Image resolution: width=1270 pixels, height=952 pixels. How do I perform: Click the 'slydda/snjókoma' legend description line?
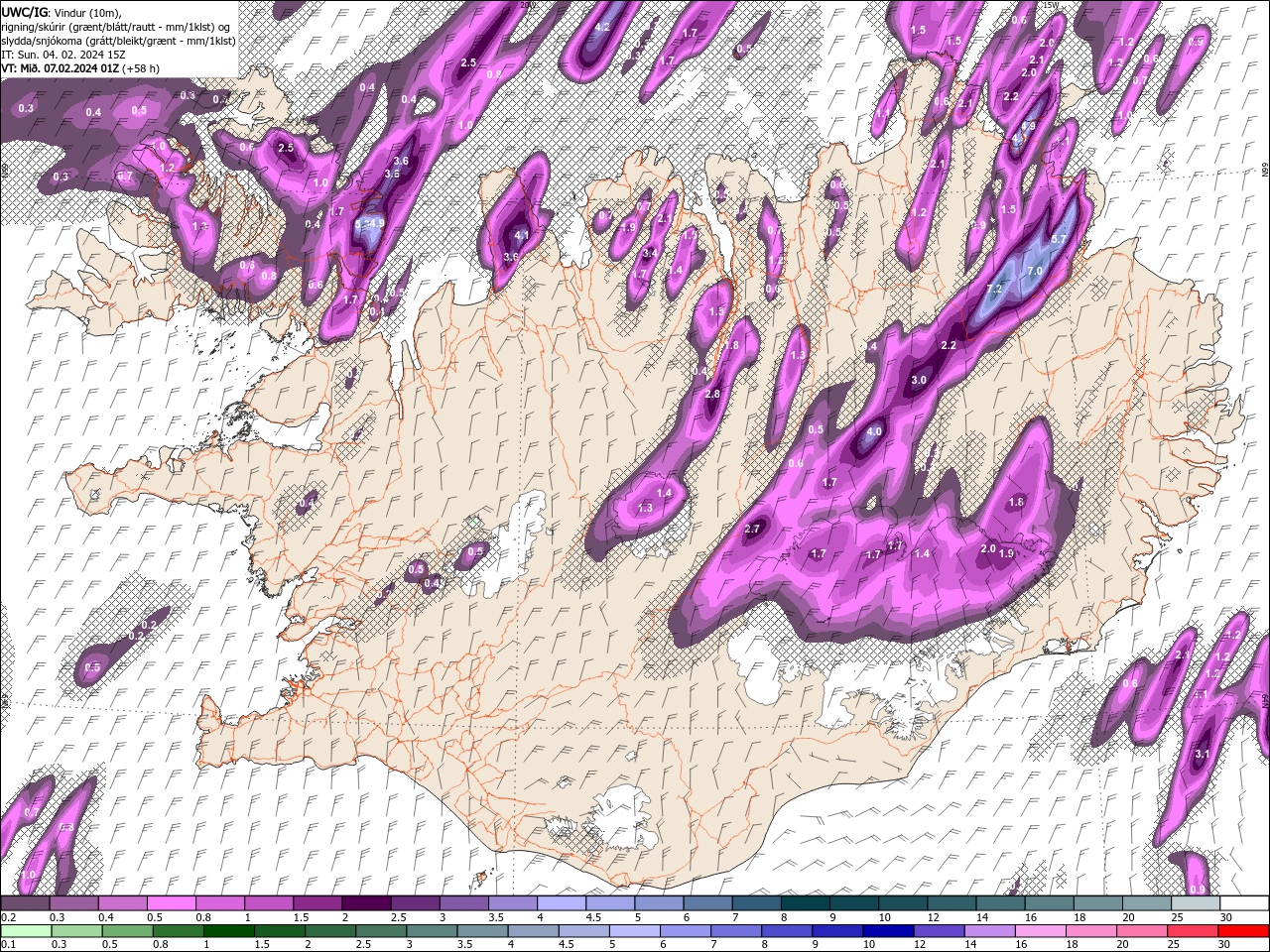point(118,41)
